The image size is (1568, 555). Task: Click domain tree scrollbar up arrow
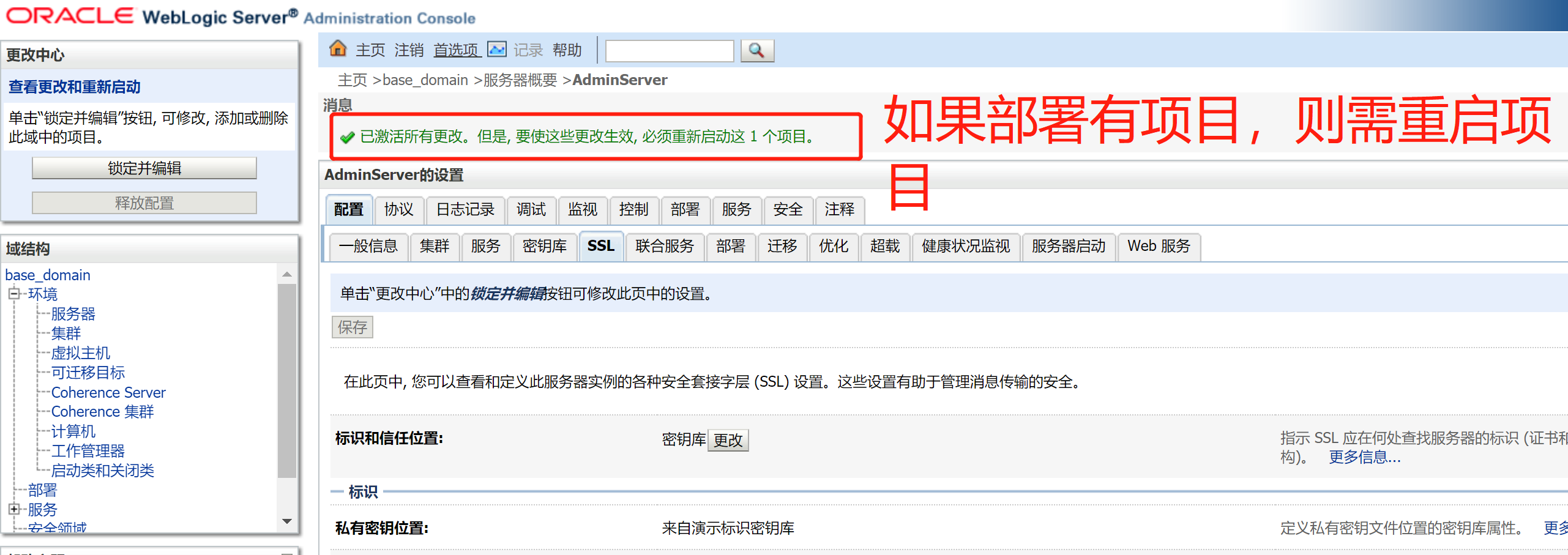point(286,274)
